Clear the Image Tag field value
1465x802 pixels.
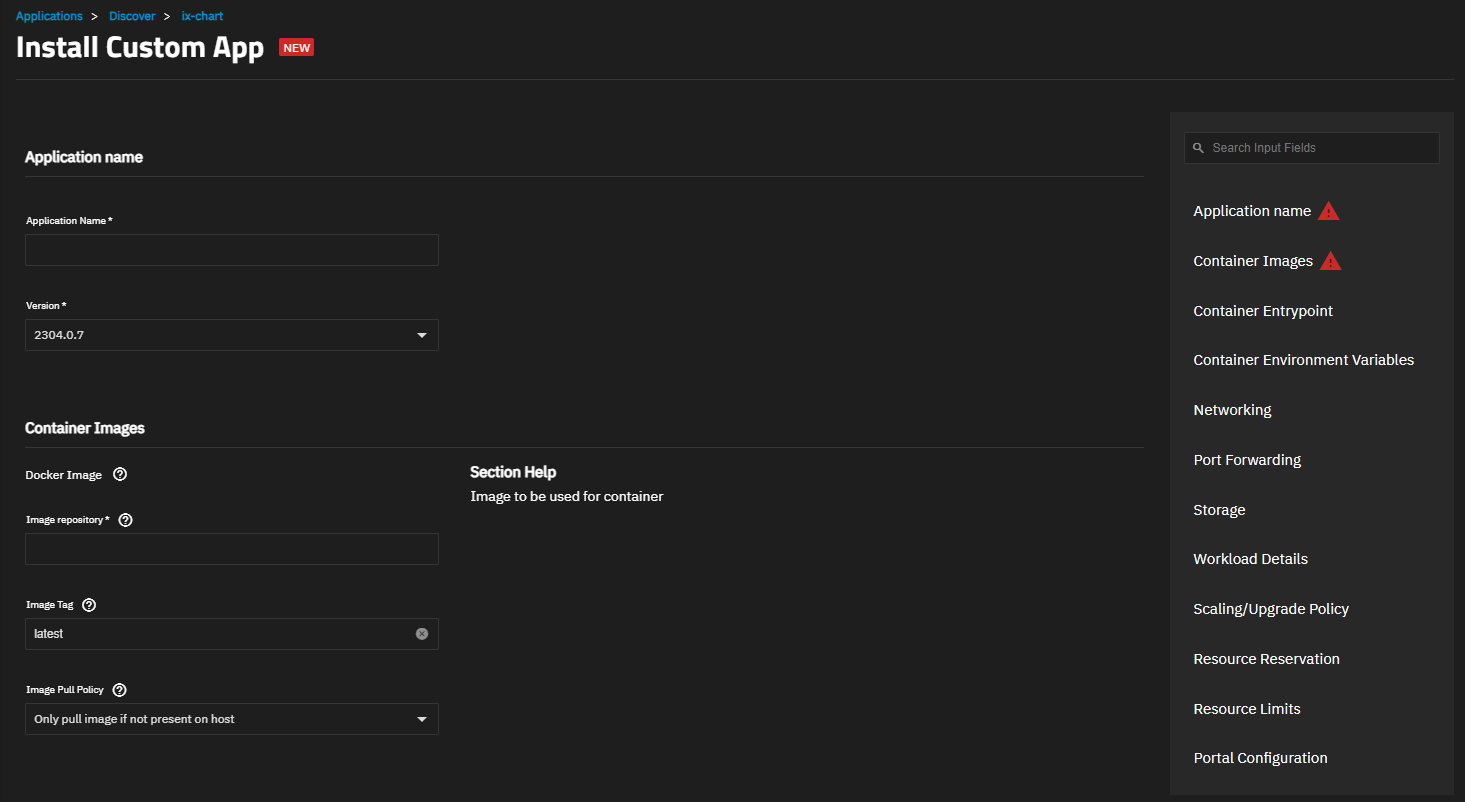click(422, 634)
